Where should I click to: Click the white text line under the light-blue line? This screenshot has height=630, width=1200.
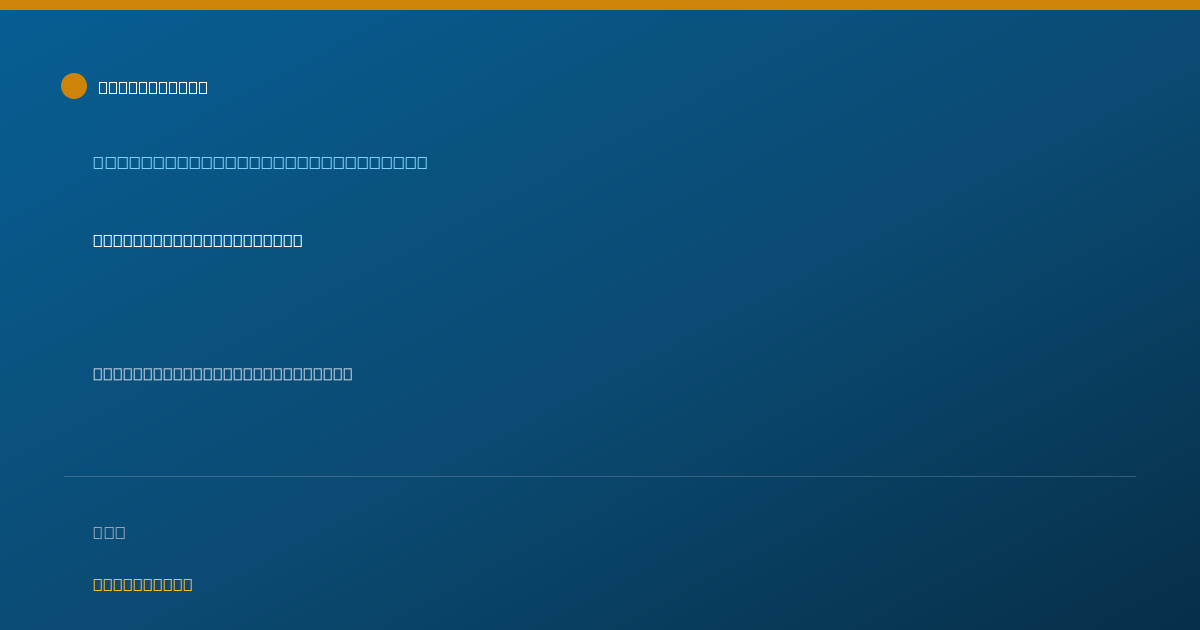tap(198, 240)
